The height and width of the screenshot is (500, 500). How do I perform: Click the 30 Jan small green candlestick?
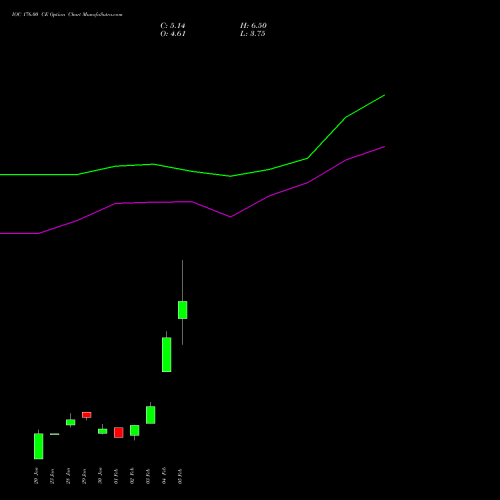pos(103,431)
